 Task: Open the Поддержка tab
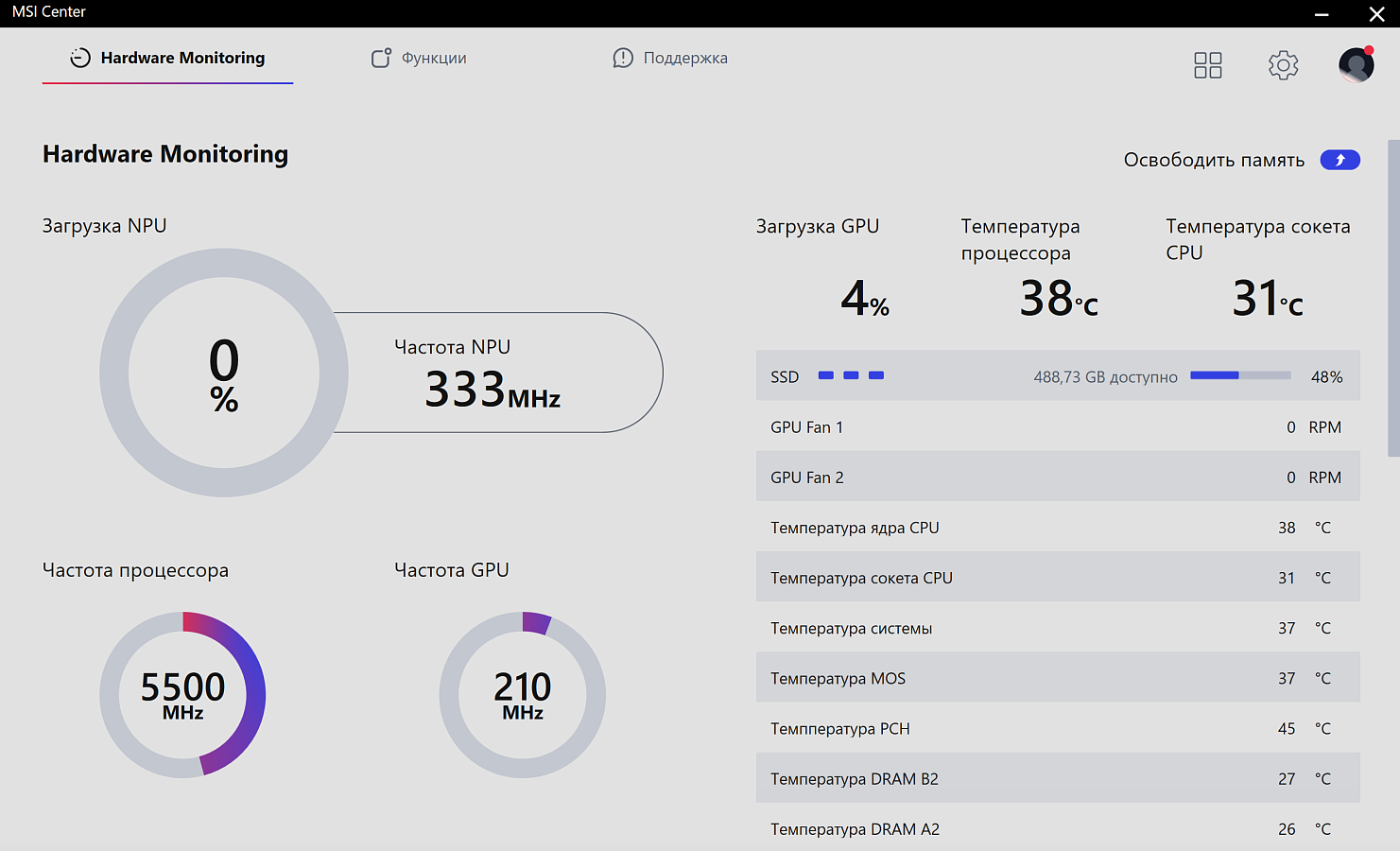670,58
